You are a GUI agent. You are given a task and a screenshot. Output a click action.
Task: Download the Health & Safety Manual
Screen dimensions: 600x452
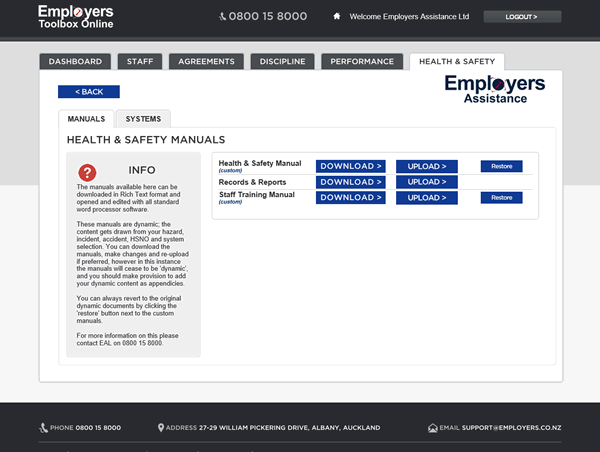[x=351, y=166]
